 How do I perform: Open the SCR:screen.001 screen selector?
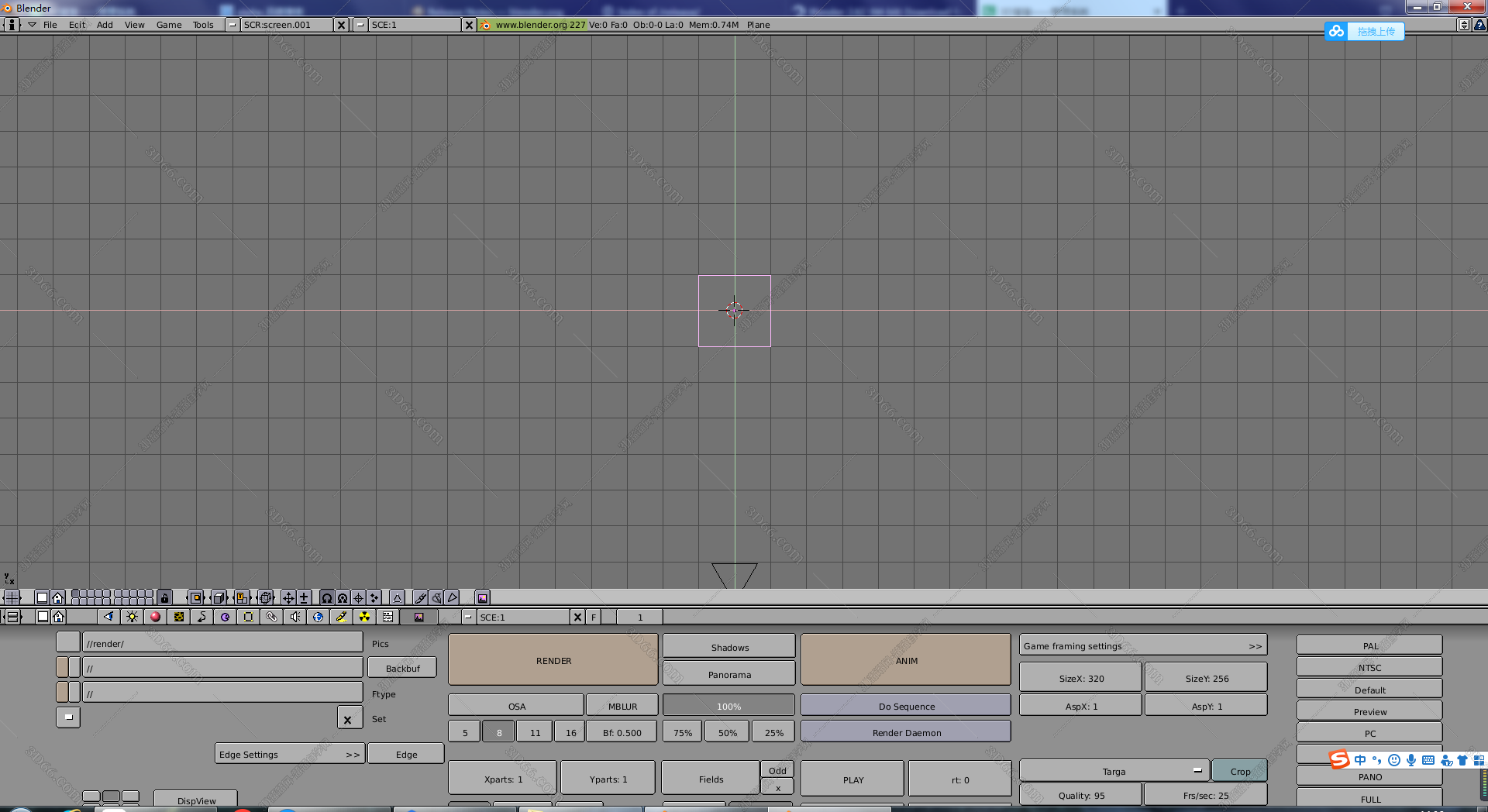click(x=287, y=24)
